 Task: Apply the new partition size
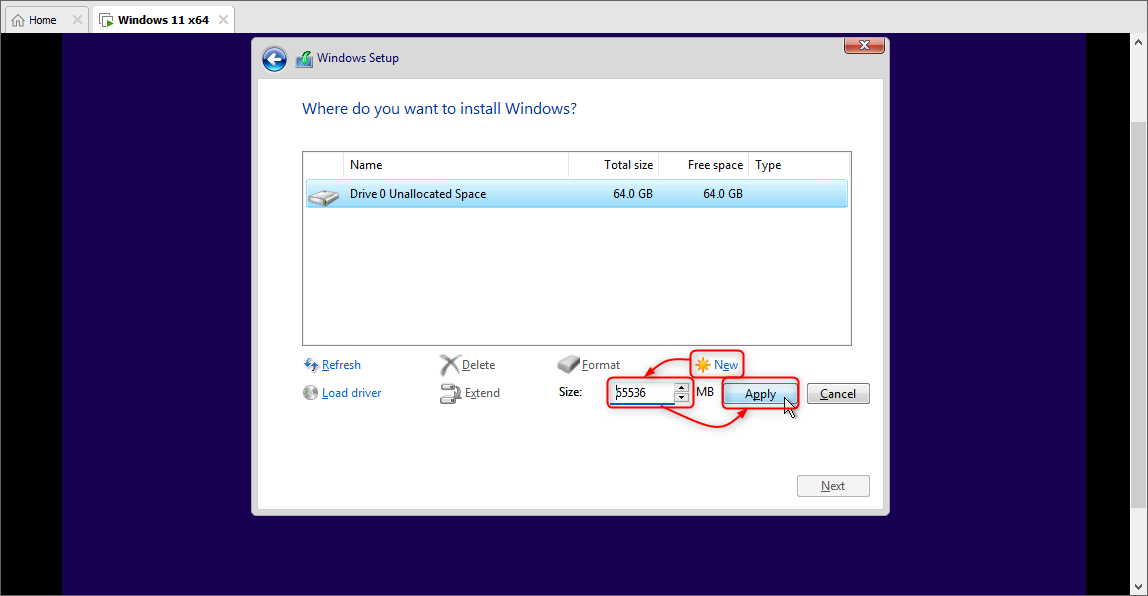tap(760, 394)
